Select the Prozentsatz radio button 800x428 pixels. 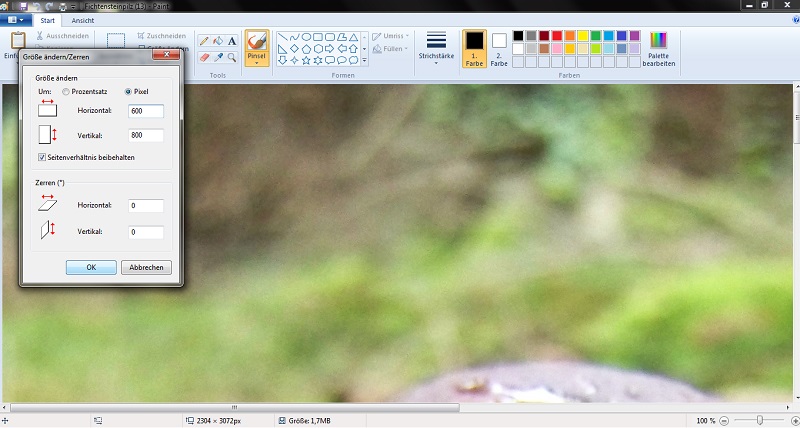[x=66, y=91]
